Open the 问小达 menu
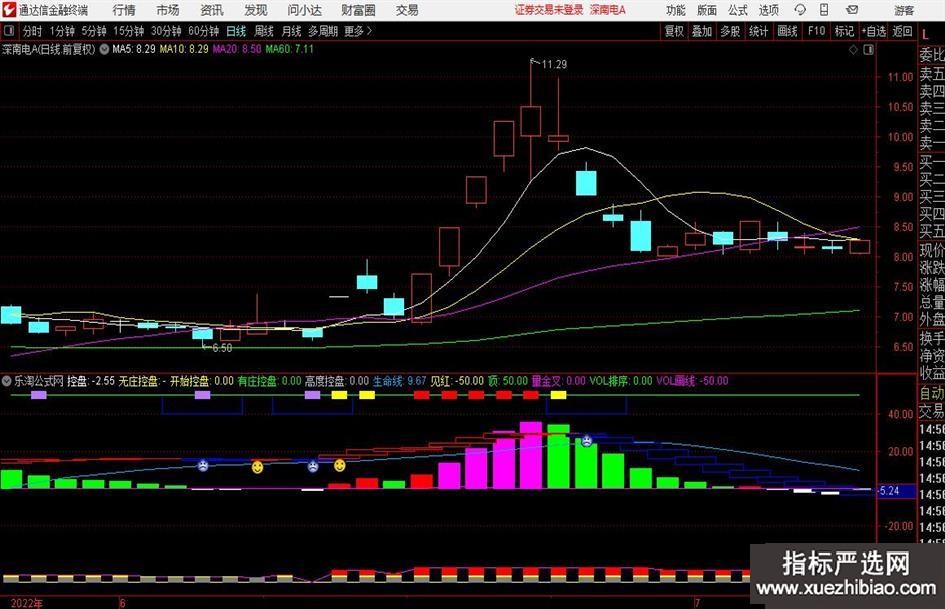 (x=304, y=10)
